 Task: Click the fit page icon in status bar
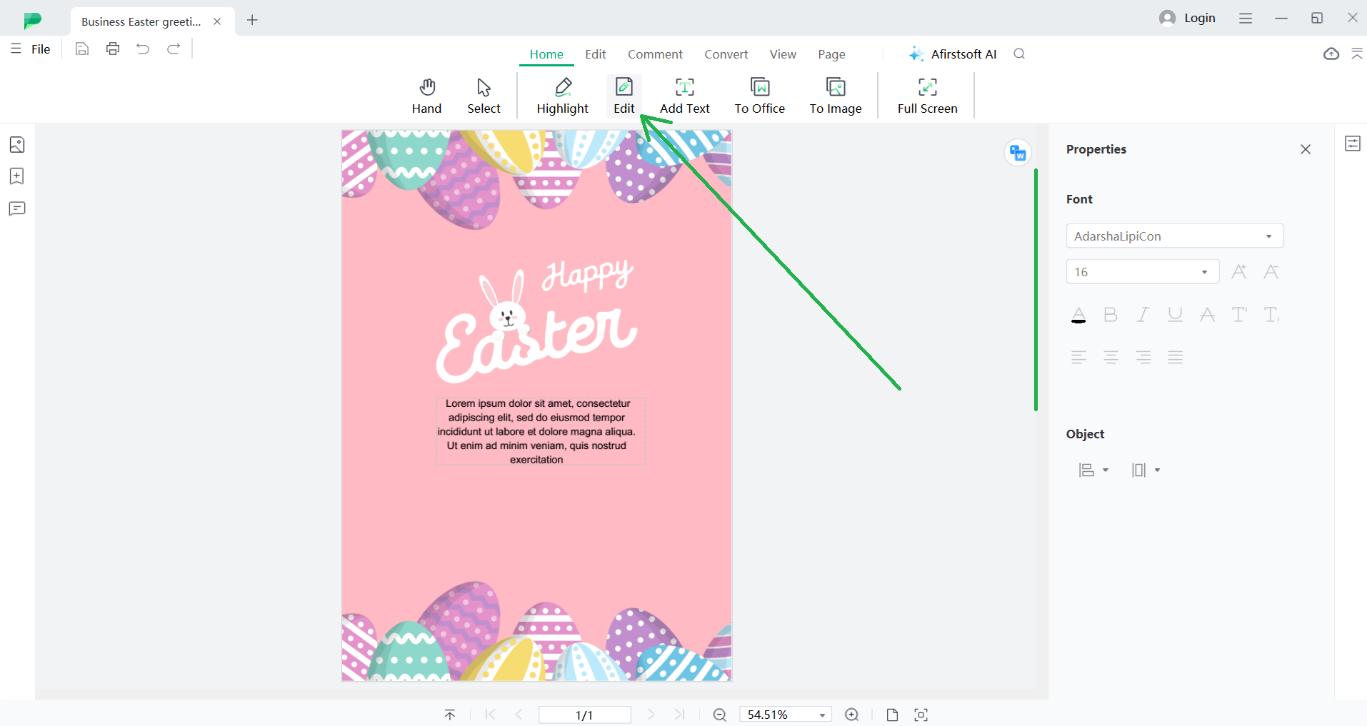(x=921, y=714)
